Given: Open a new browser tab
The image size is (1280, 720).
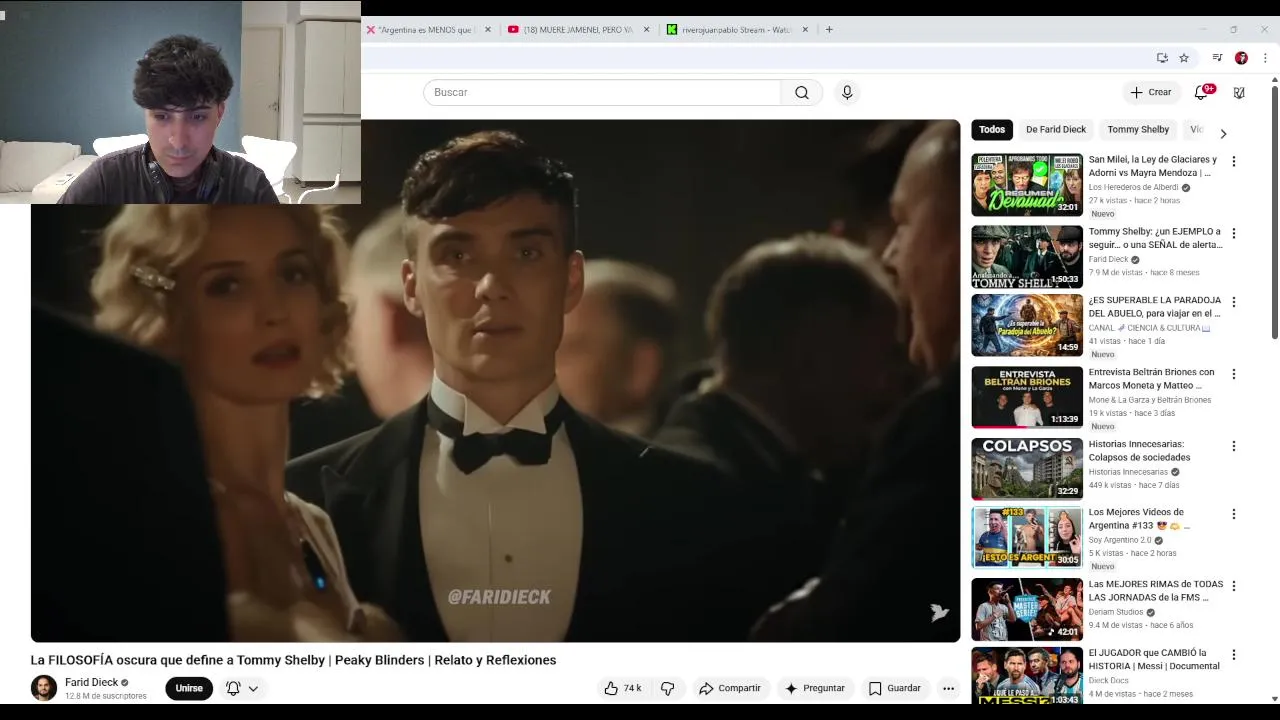Looking at the screenshot, I should click(829, 30).
